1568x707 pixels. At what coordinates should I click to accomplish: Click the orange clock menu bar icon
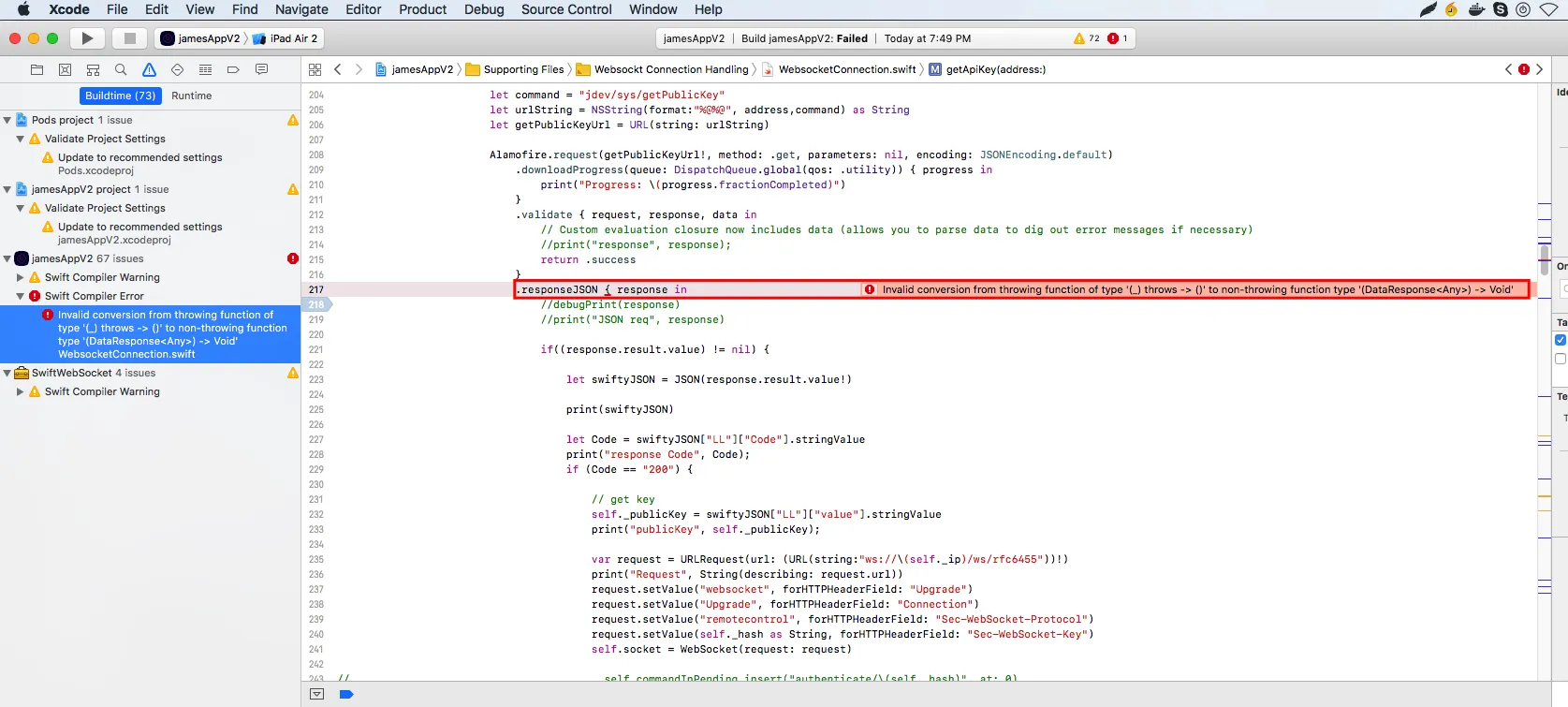1452,9
